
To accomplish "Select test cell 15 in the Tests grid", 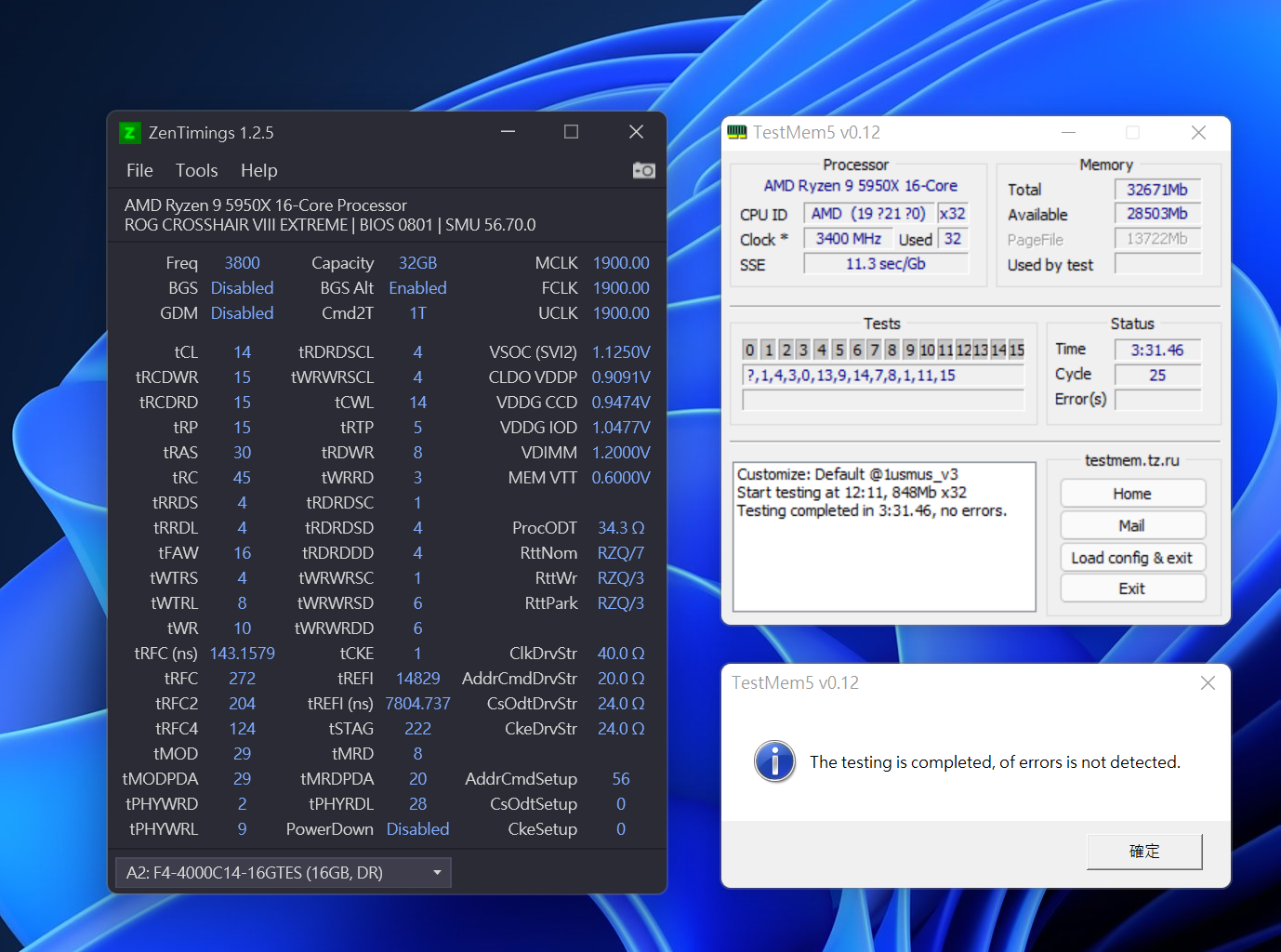I will pyautogui.click(x=1018, y=350).
